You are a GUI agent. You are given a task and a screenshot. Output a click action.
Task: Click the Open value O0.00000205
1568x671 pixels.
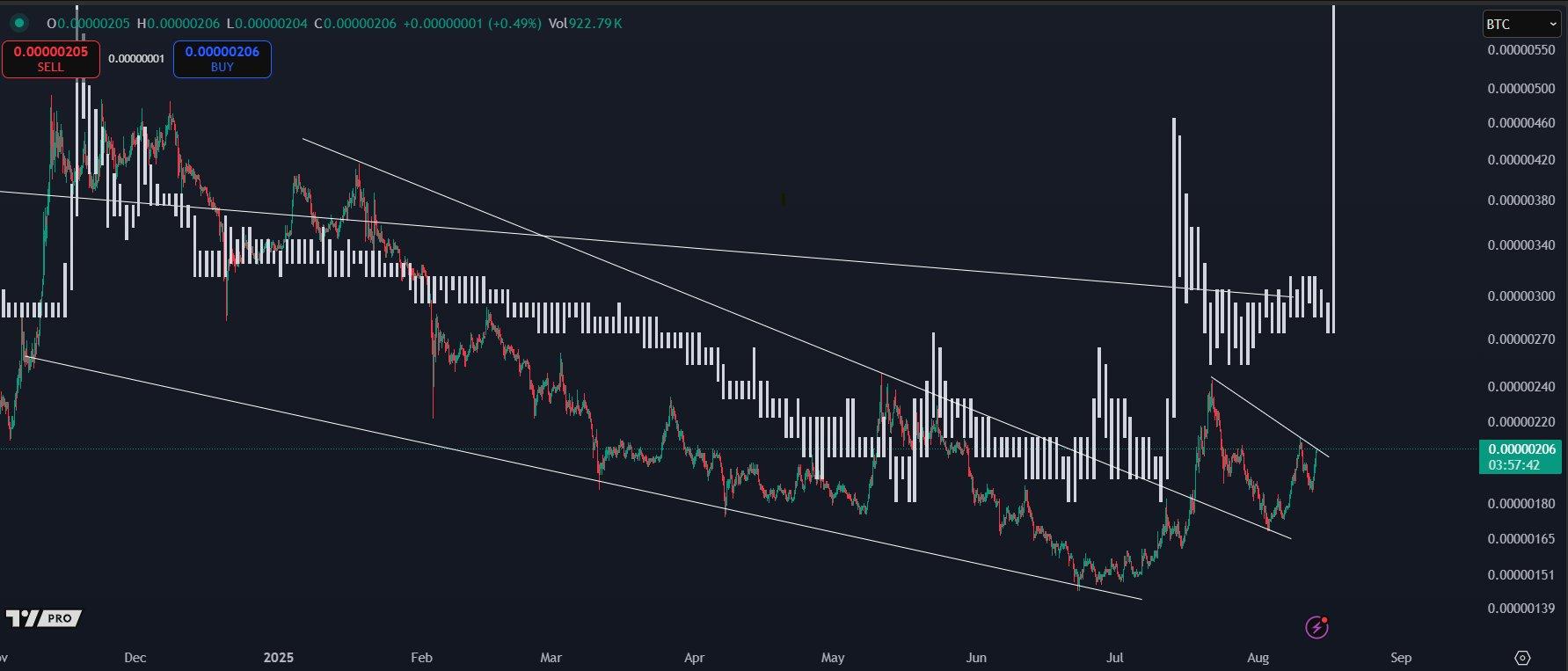[89, 24]
